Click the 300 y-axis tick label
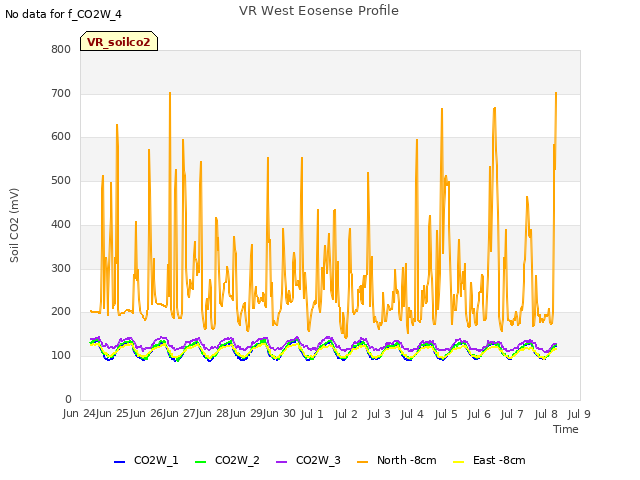This screenshot has height=480, width=640. [61, 268]
